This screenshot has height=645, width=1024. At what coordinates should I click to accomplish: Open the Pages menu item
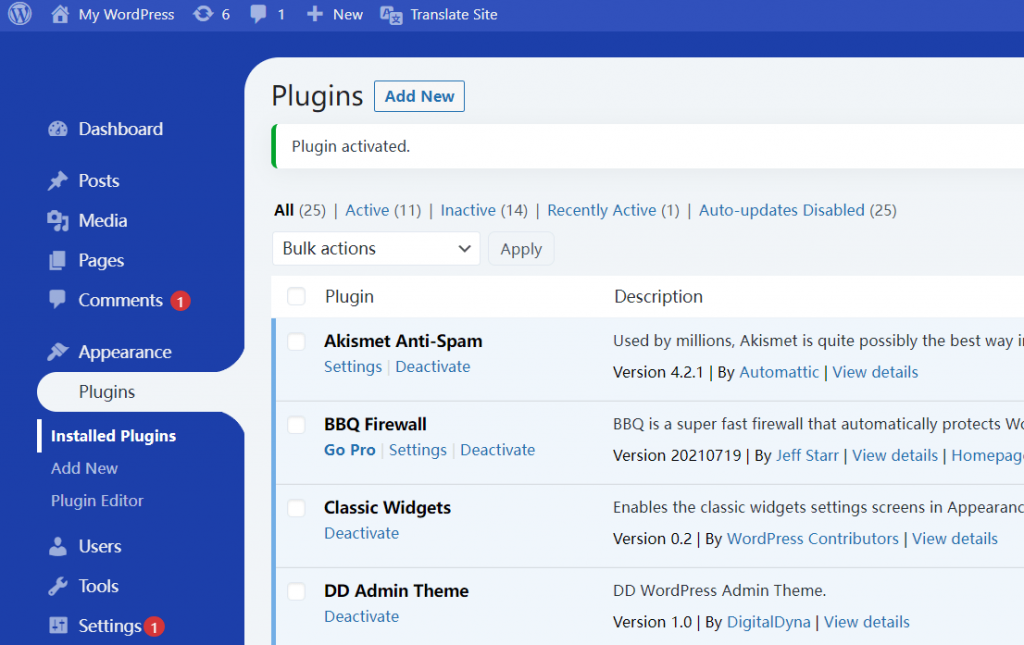coord(101,260)
